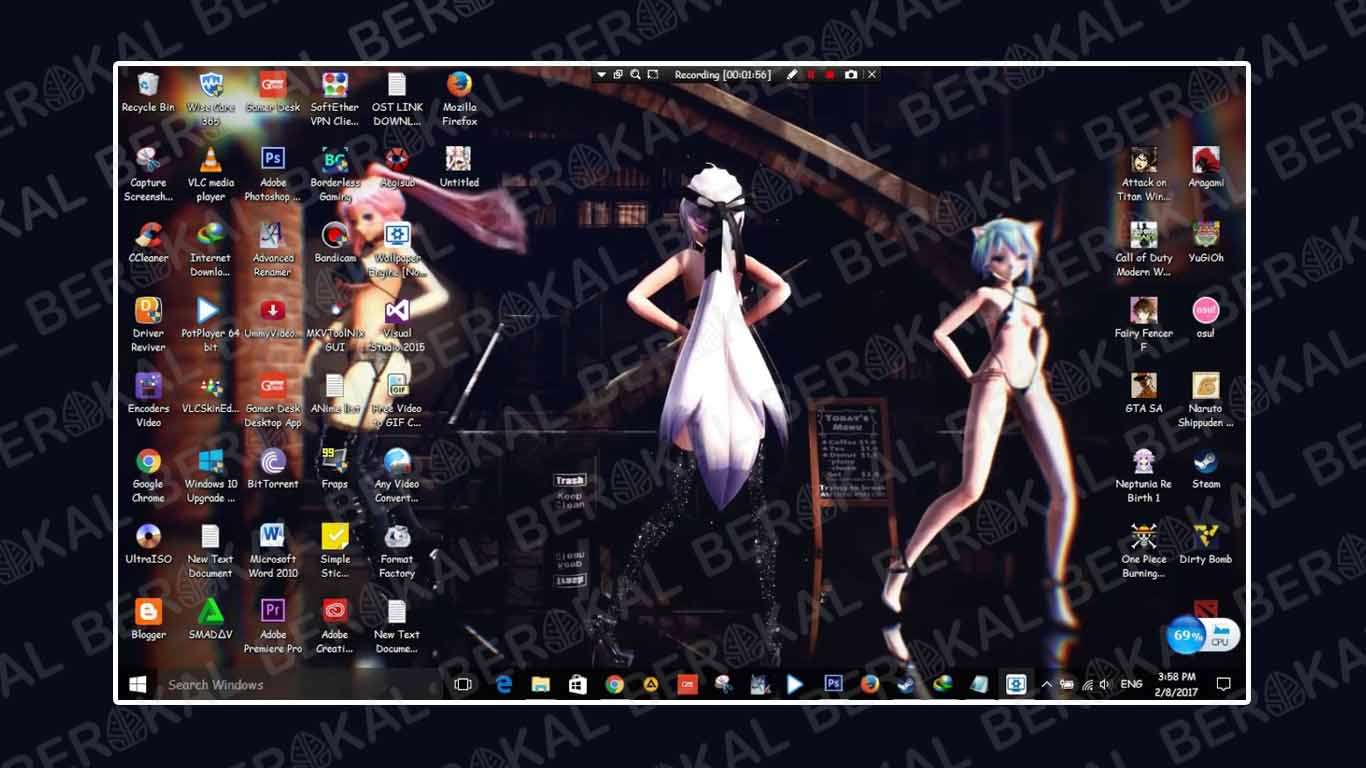Open the Steam desktop icon
The image size is (1366, 768).
(x=1204, y=467)
